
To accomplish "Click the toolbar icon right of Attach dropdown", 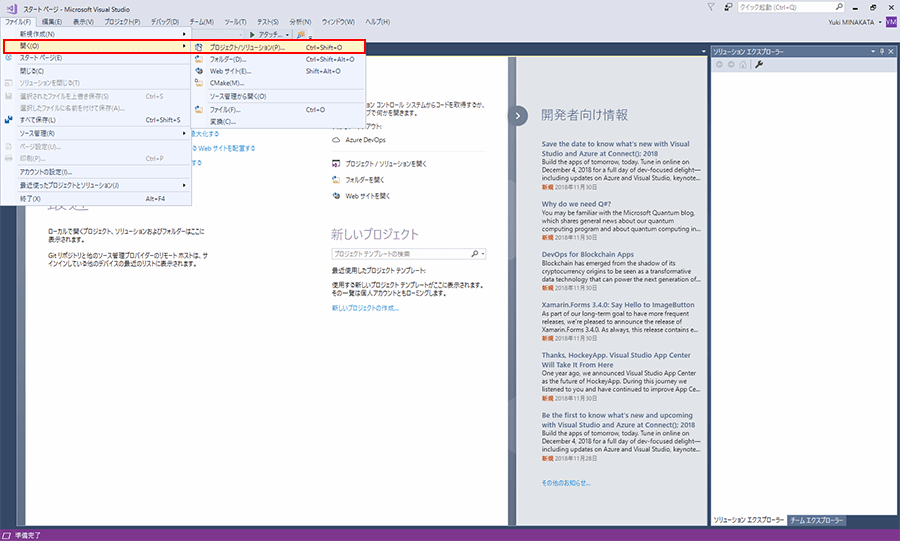I will point(301,34).
